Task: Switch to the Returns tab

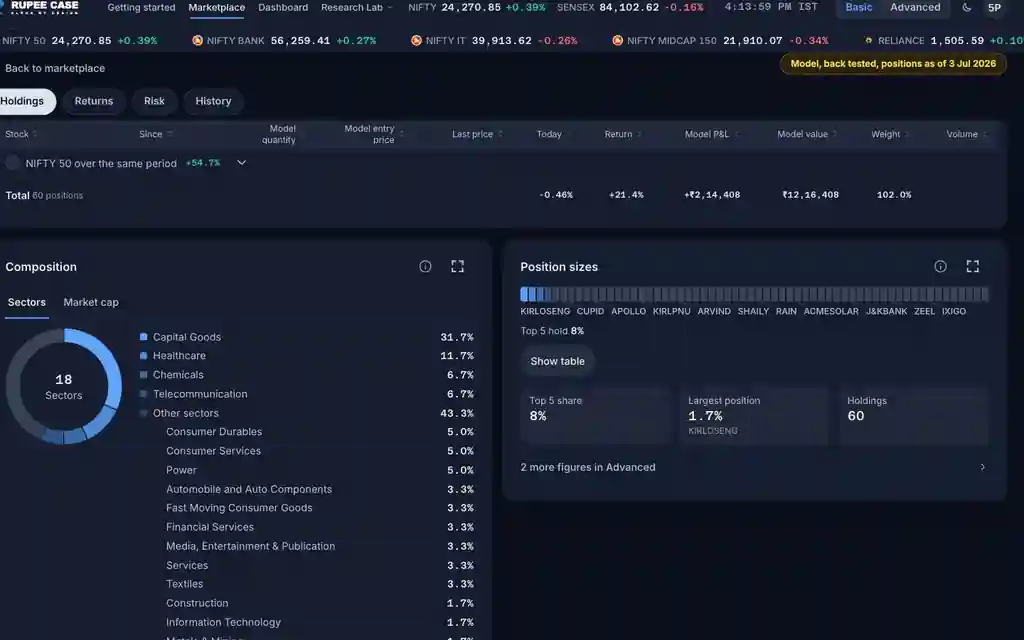Action: click(x=93, y=101)
